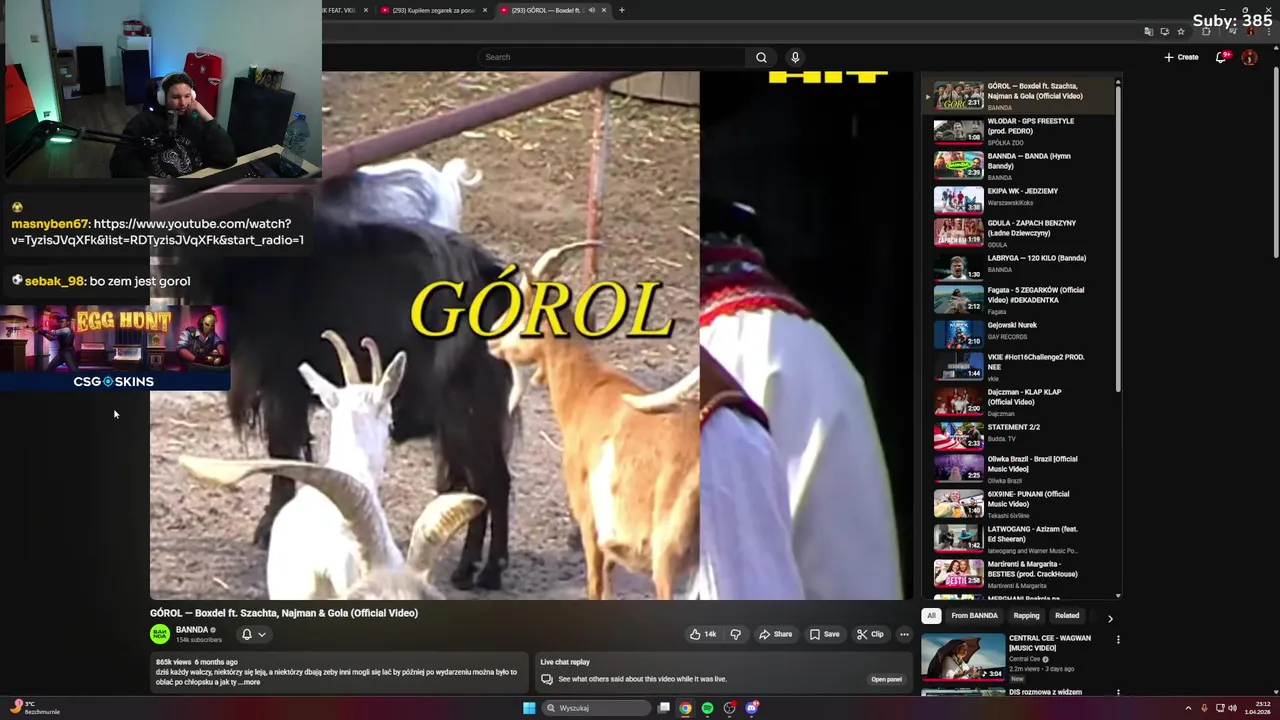This screenshot has height=720, width=1280.
Task: Open the video's more actions (three dots)
Action: pyautogui.click(x=904, y=634)
